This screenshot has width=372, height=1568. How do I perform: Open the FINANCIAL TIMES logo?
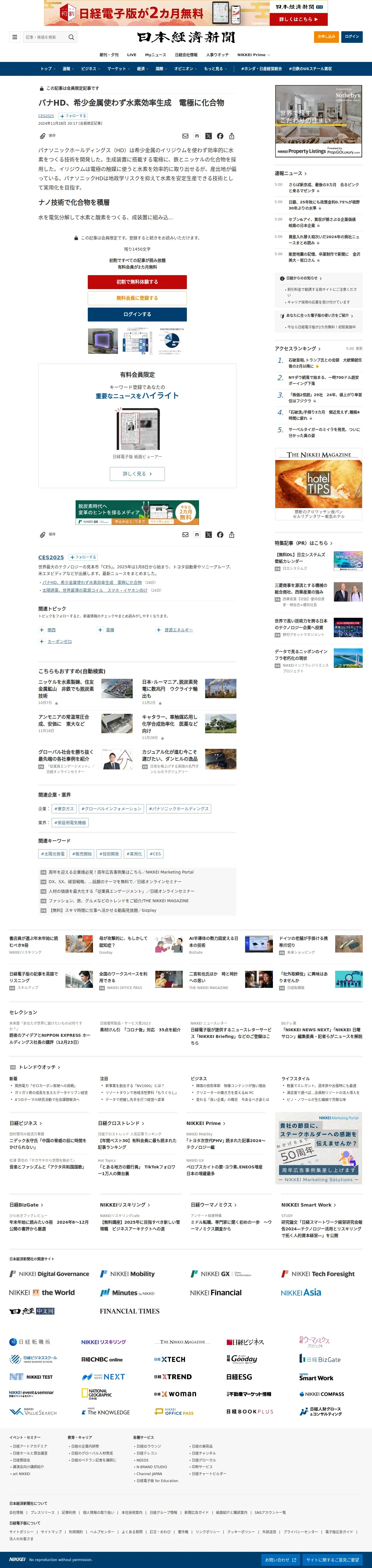(129, 1311)
